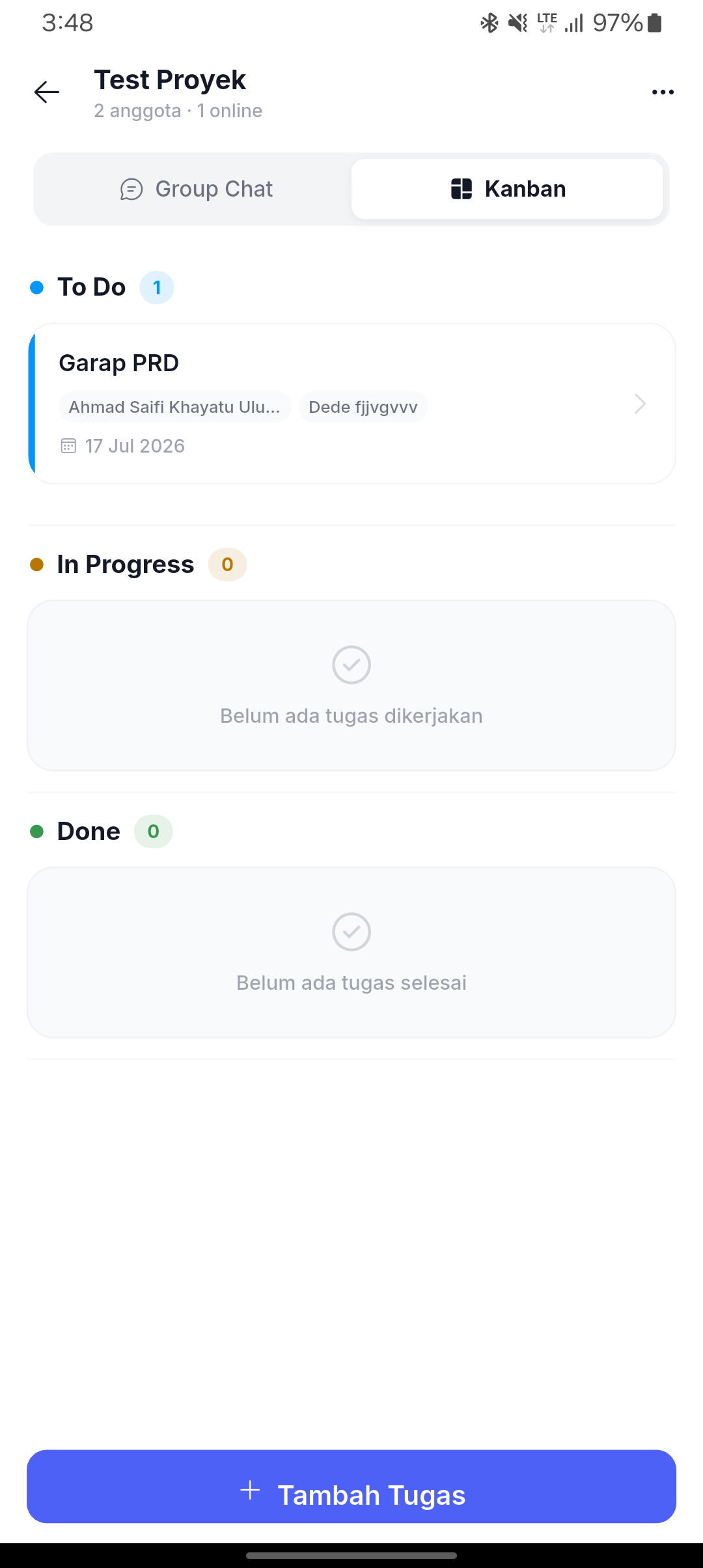This screenshot has height=1568, width=703.
Task: Tap the chat bubble icon in Group Chat
Action: pyautogui.click(x=131, y=189)
